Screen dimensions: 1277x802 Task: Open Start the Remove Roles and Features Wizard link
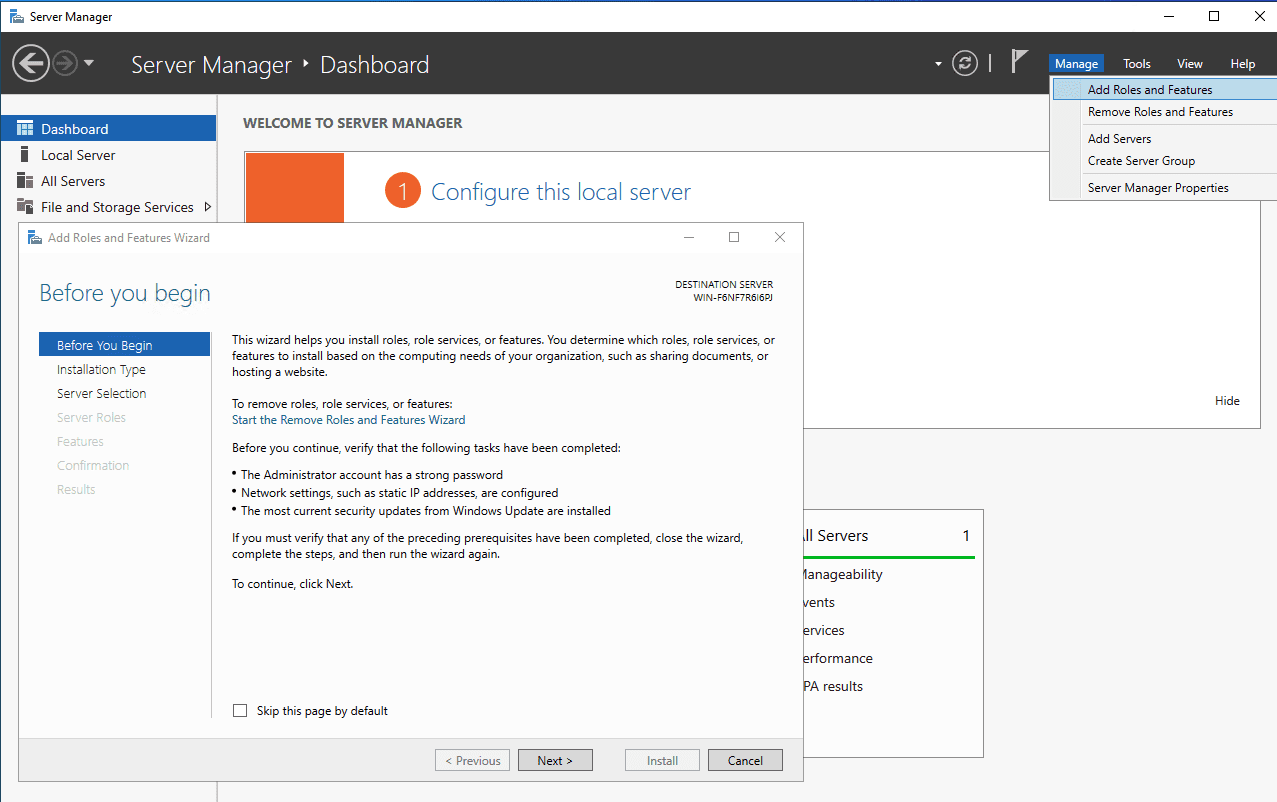[x=348, y=420]
